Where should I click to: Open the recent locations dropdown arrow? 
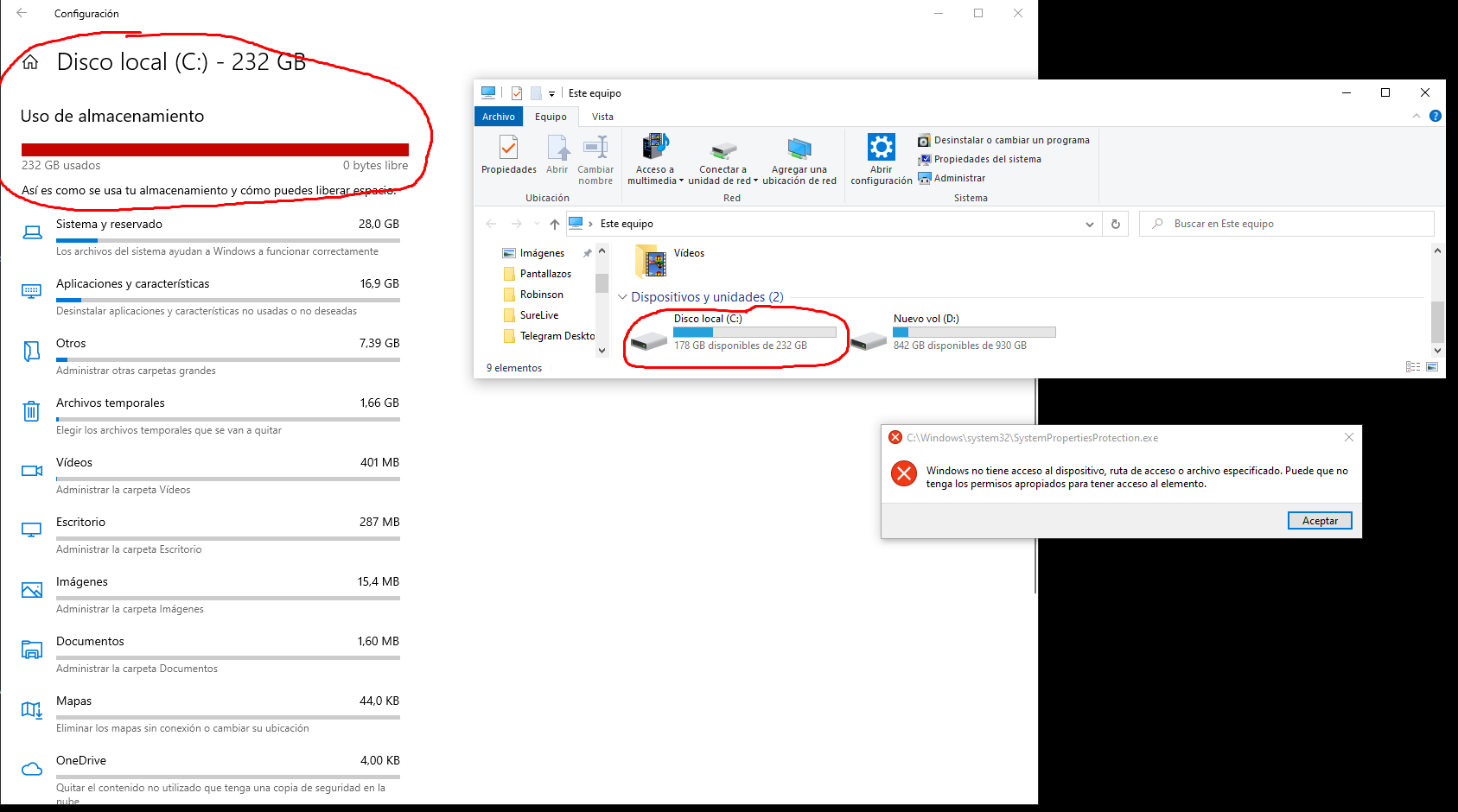537,224
